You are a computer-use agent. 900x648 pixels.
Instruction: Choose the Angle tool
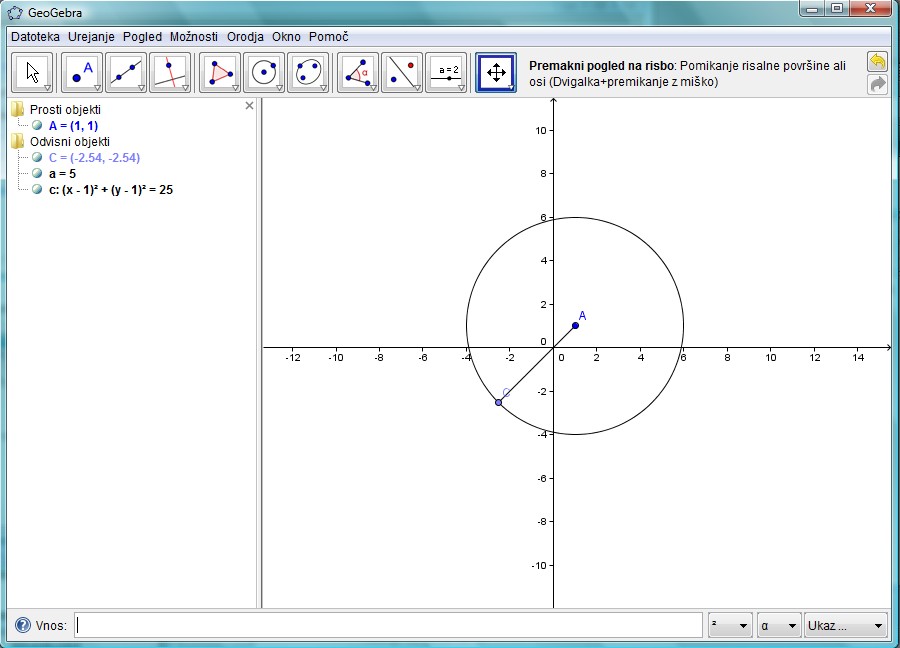coord(358,73)
